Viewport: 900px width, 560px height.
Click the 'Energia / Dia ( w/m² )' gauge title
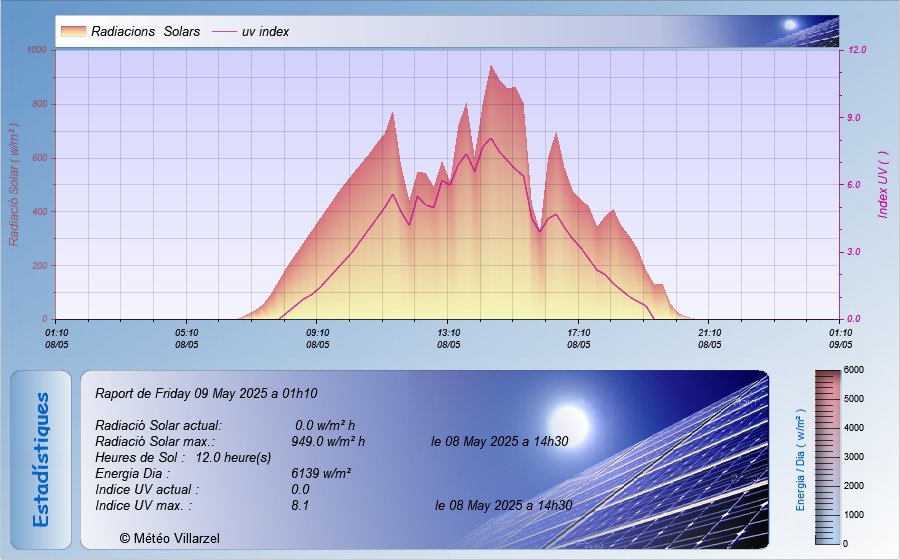801,460
